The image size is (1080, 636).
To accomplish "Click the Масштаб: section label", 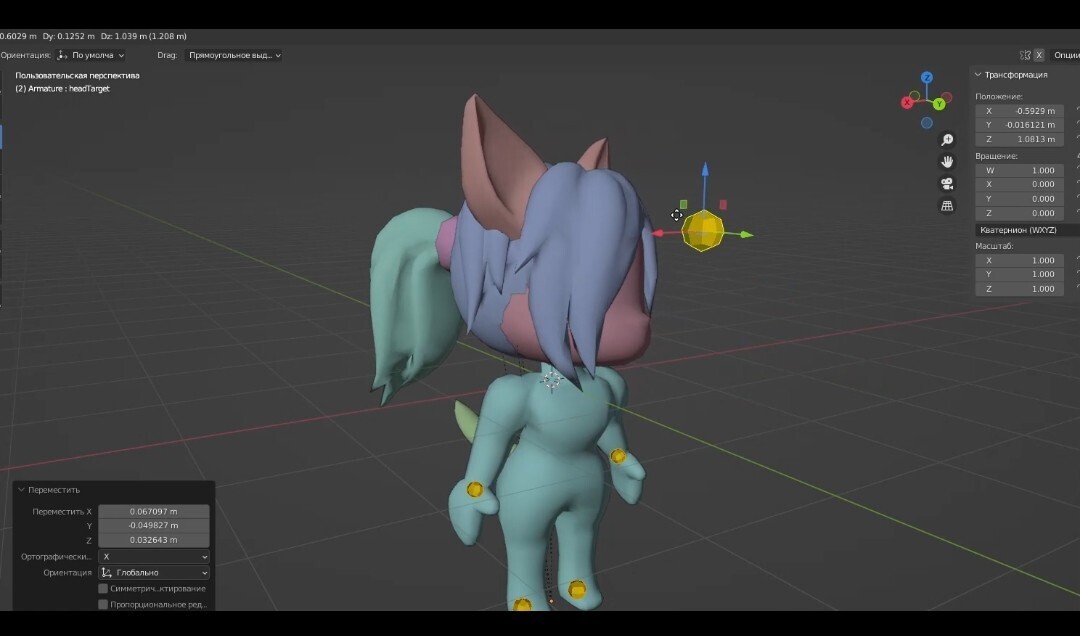I will pyautogui.click(x=994, y=246).
